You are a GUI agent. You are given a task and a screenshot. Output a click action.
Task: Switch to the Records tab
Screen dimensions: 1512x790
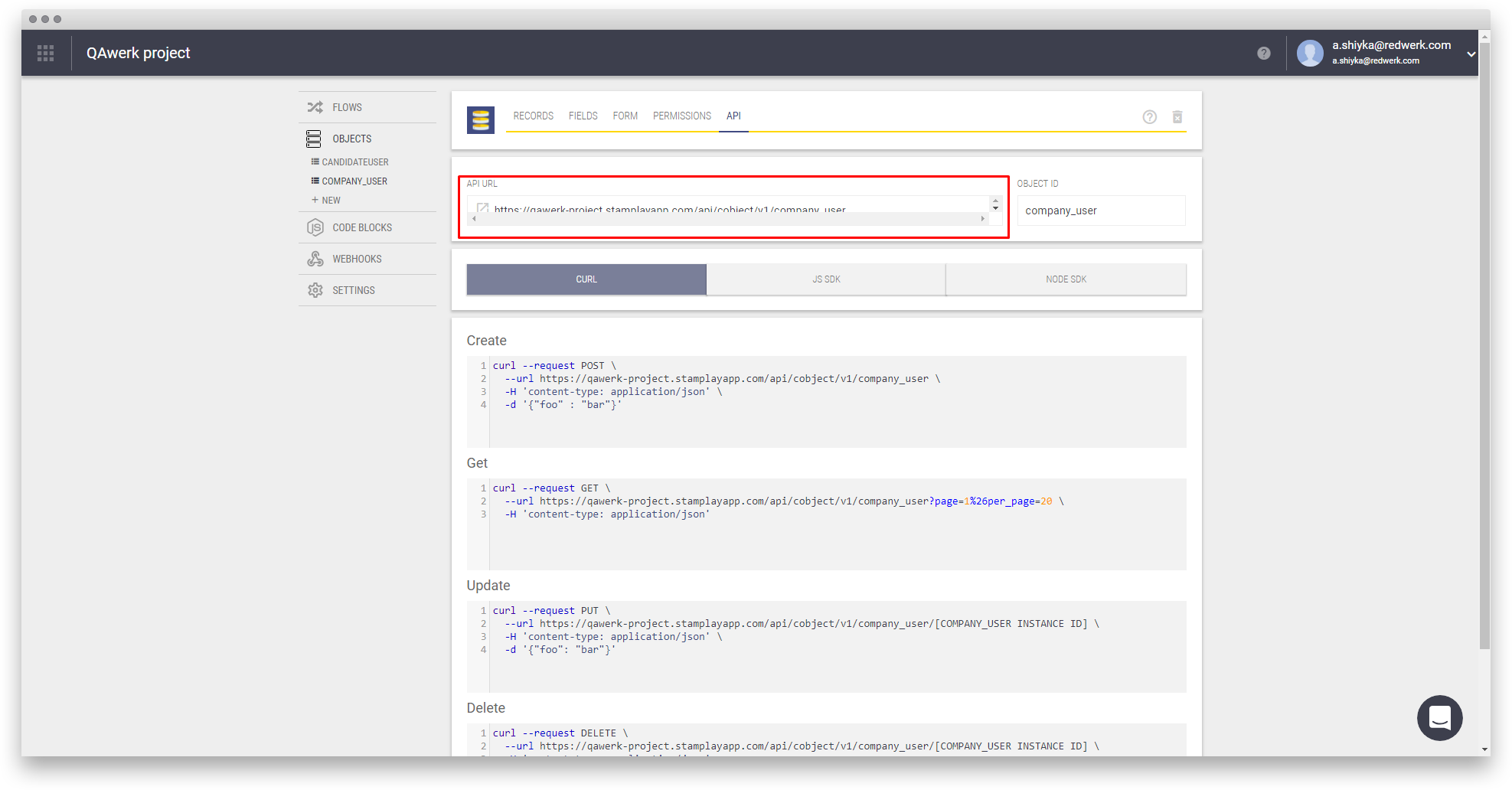click(533, 116)
